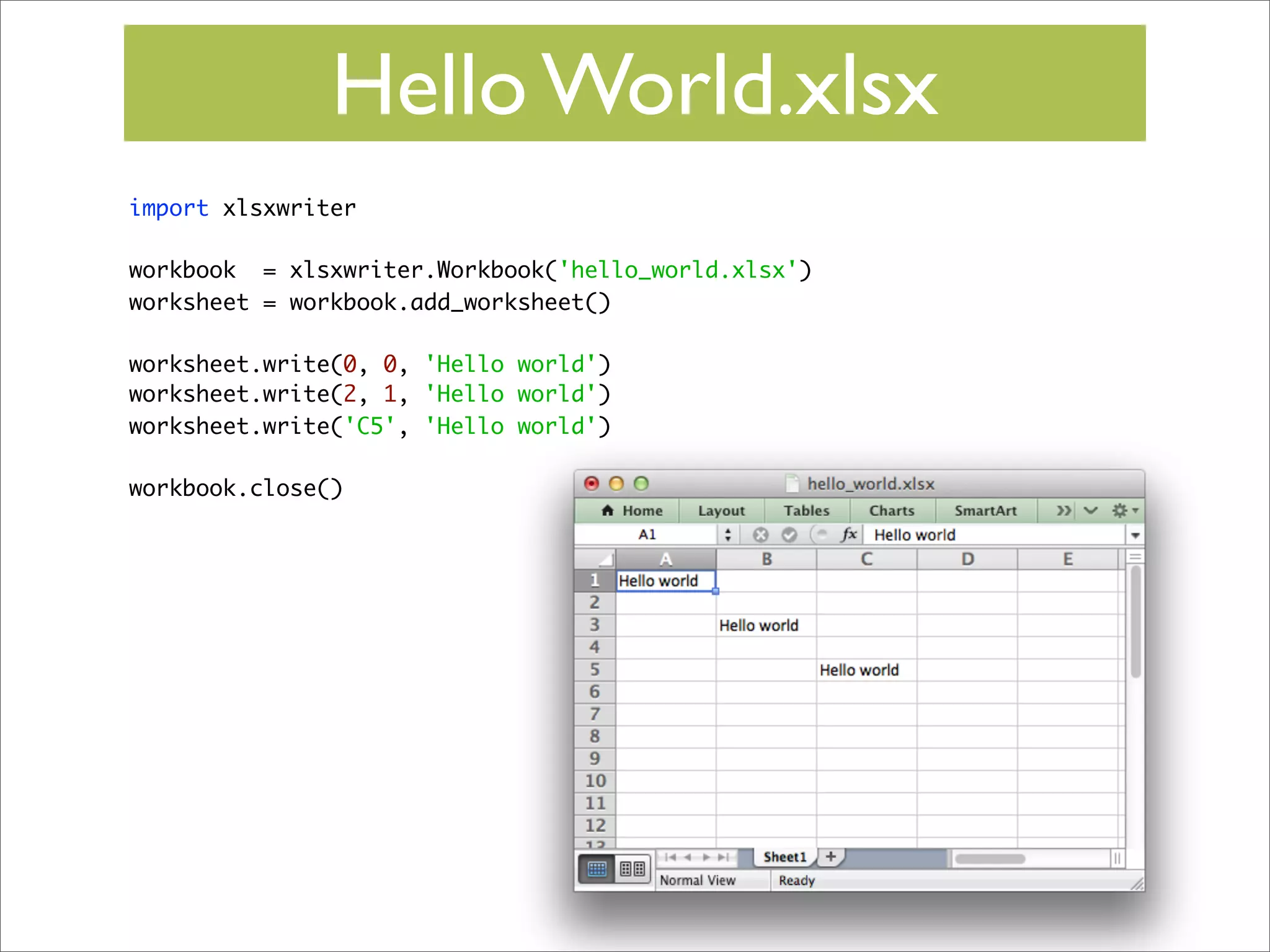Click cell B3 with Hello world
Viewport: 1270px width, 952px height.
[766, 625]
